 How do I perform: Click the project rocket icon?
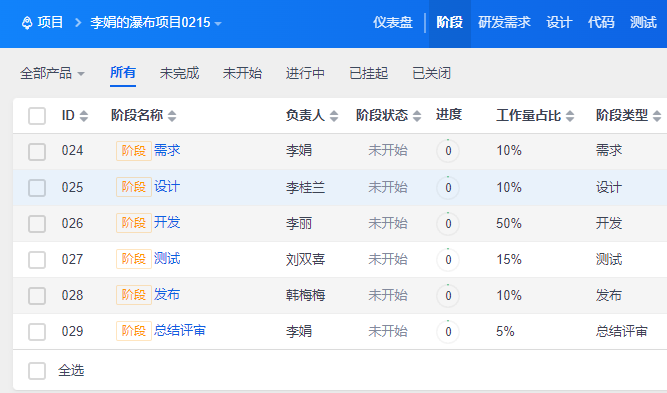pos(27,23)
